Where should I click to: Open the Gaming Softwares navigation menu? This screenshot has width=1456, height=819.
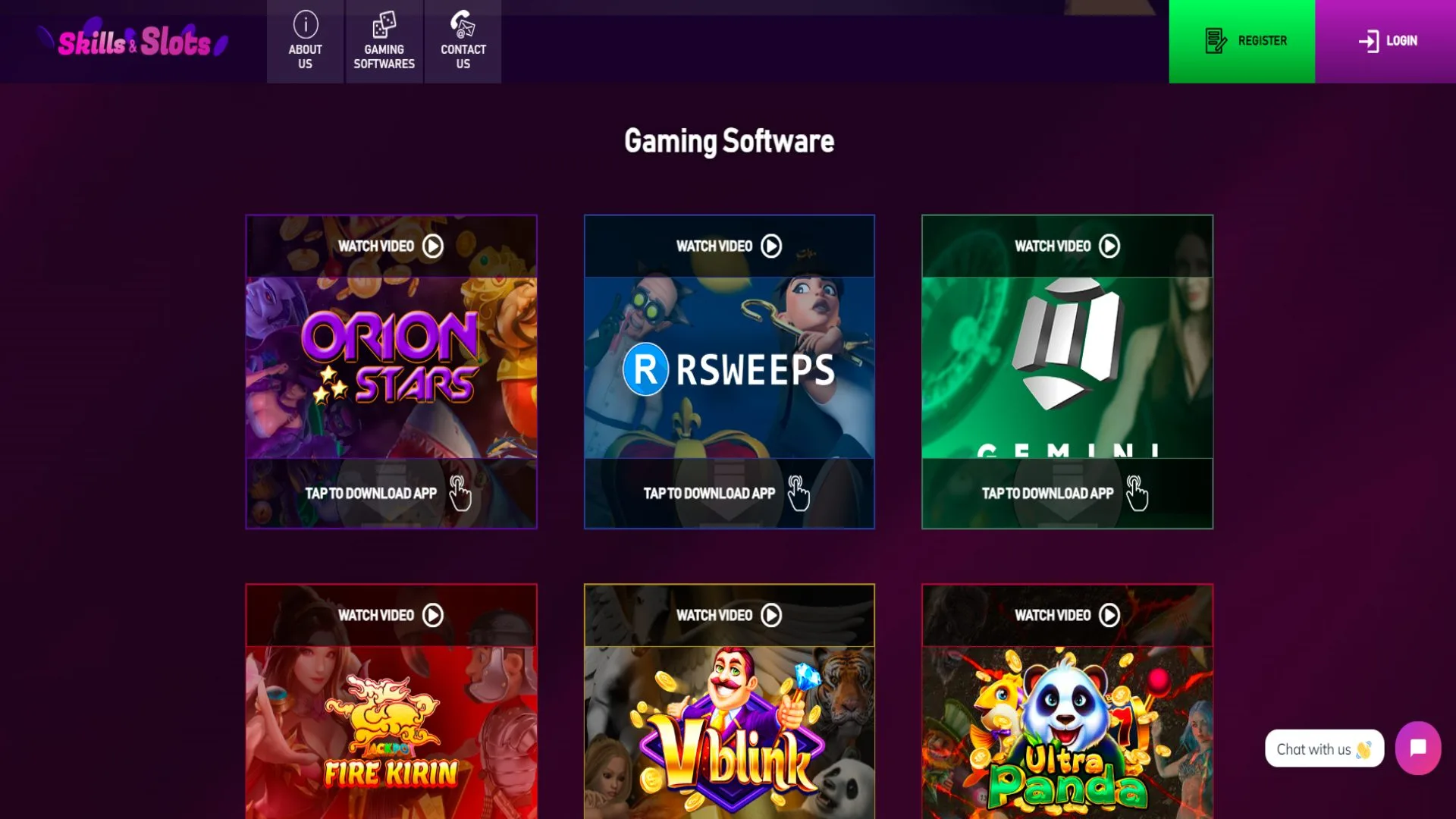[384, 41]
